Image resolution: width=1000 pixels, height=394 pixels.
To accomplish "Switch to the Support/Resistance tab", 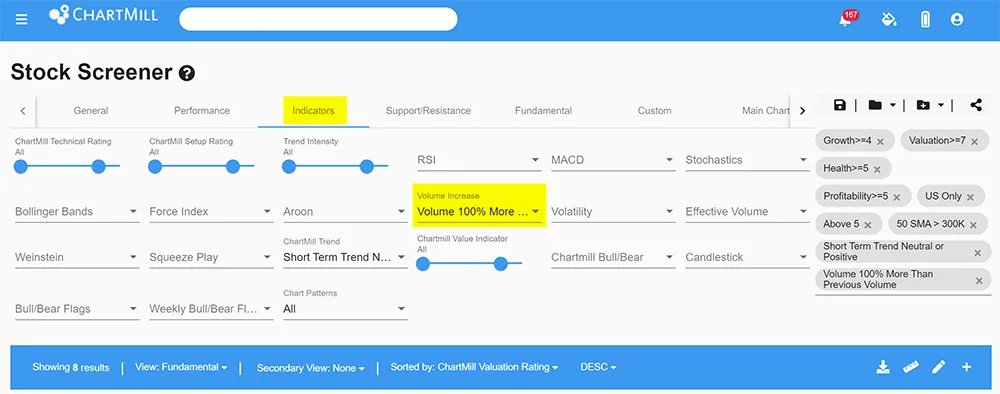I will point(428,110).
